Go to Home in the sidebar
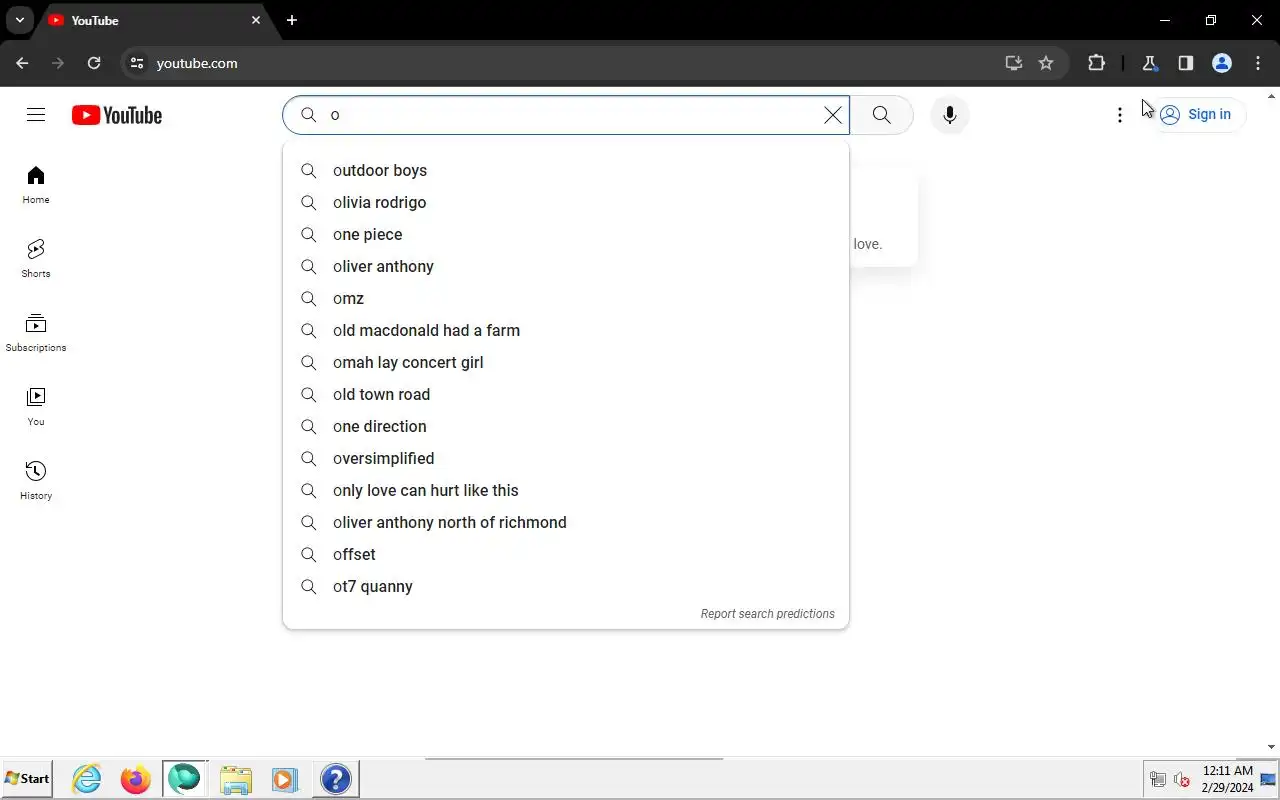Viewport: 1280px width, 800px height. (36, 185)
